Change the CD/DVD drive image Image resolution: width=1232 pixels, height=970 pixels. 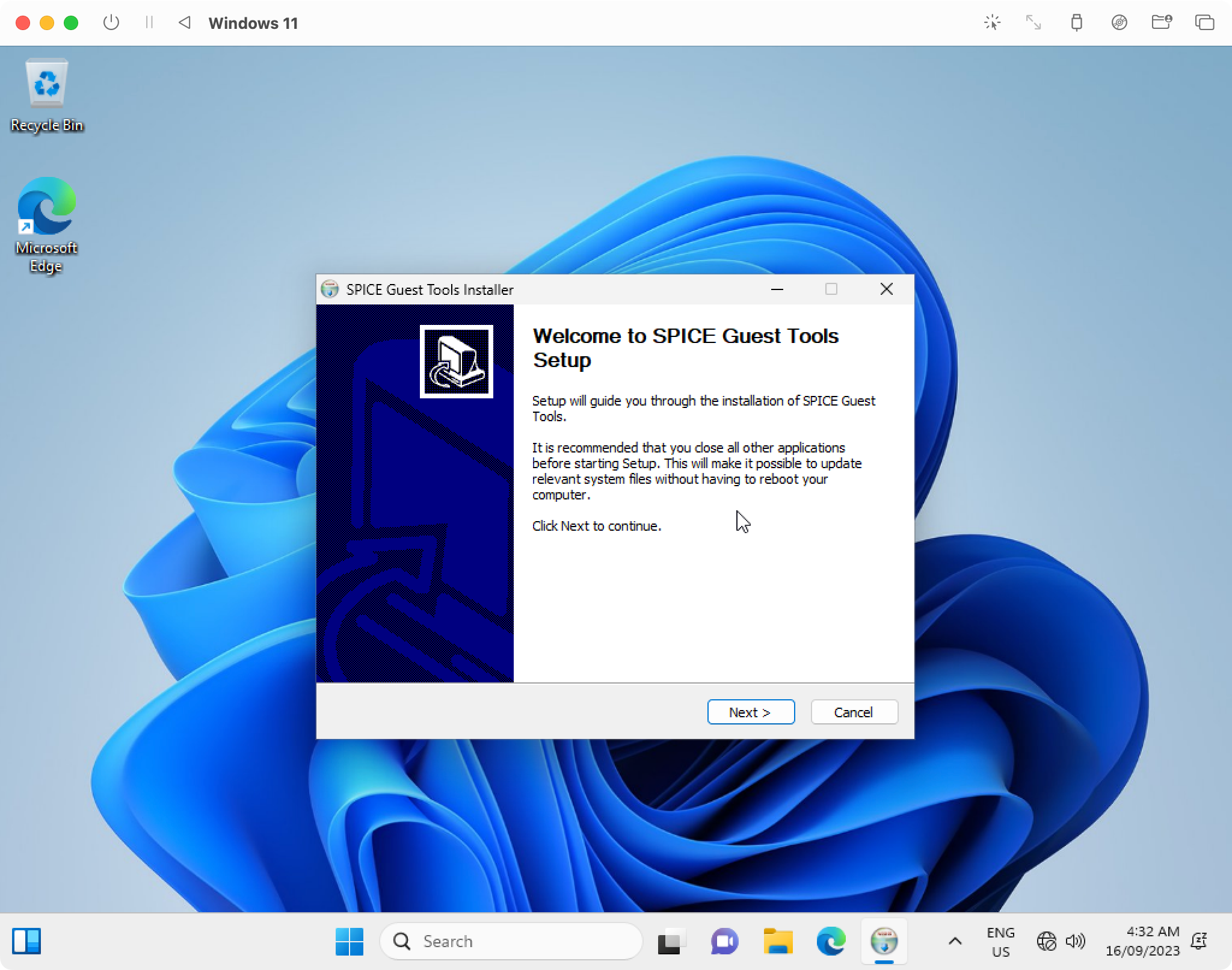[1120, 23]
